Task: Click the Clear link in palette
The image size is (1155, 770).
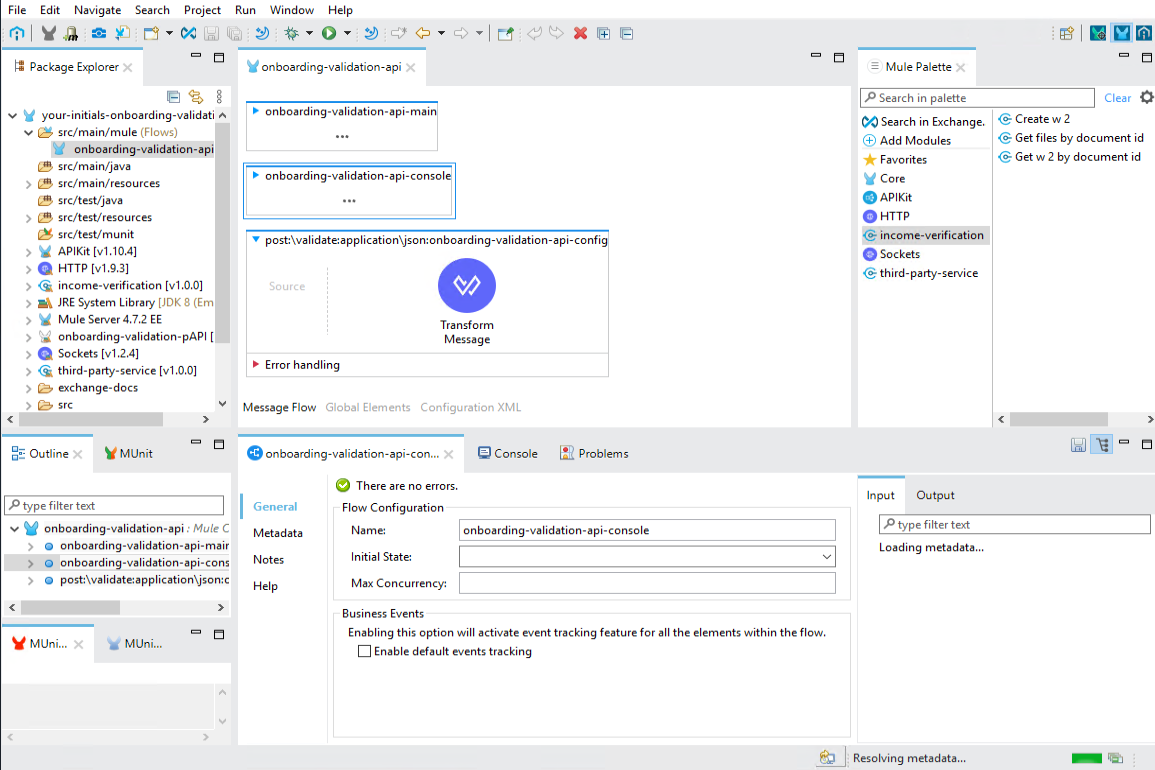Action: [x=1117, y=98]
